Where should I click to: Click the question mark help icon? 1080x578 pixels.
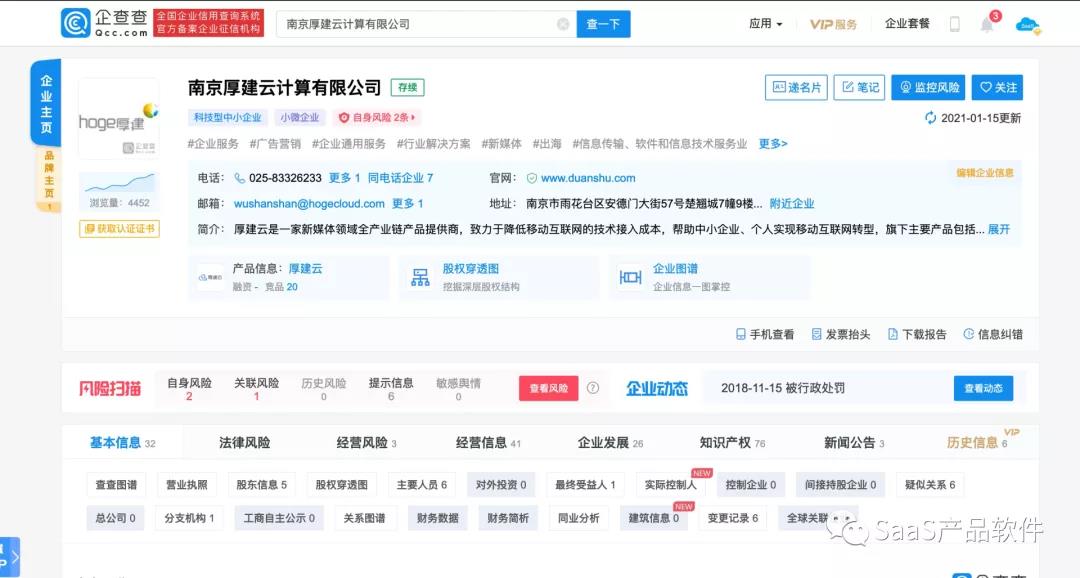593,388
